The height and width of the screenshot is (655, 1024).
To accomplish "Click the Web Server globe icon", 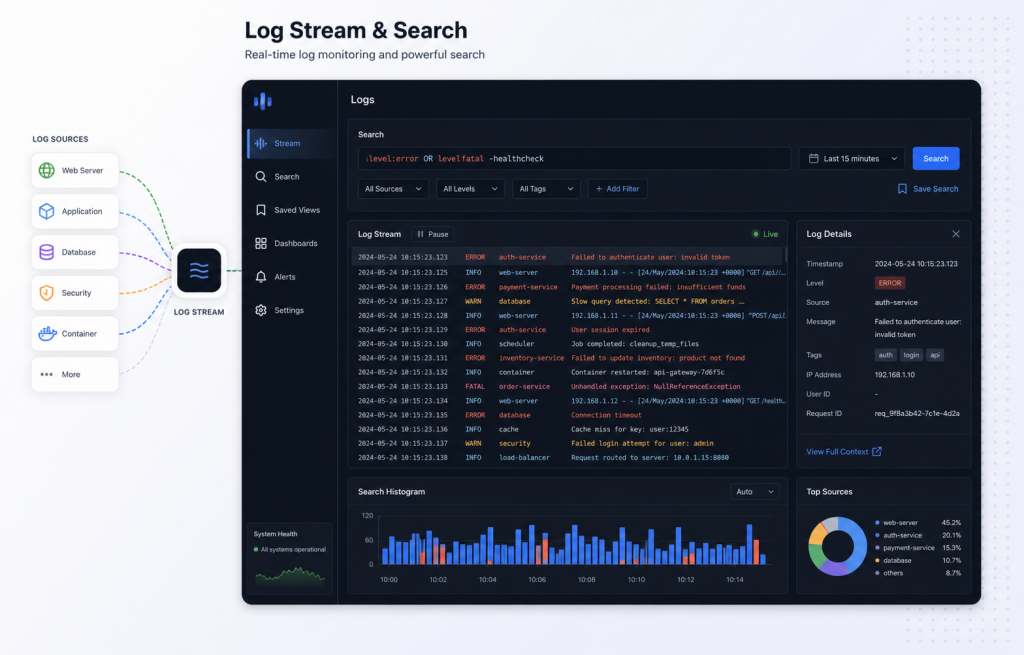I will 46,170.
